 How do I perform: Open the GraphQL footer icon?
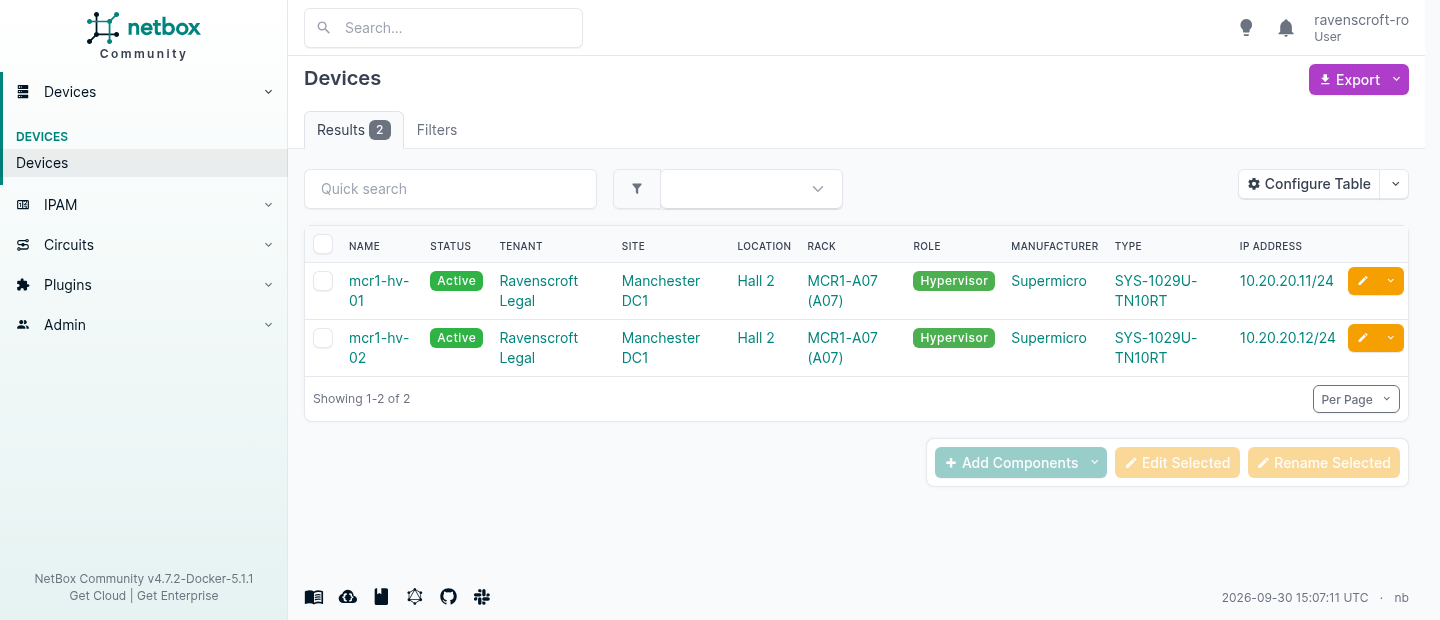[415, 597]
